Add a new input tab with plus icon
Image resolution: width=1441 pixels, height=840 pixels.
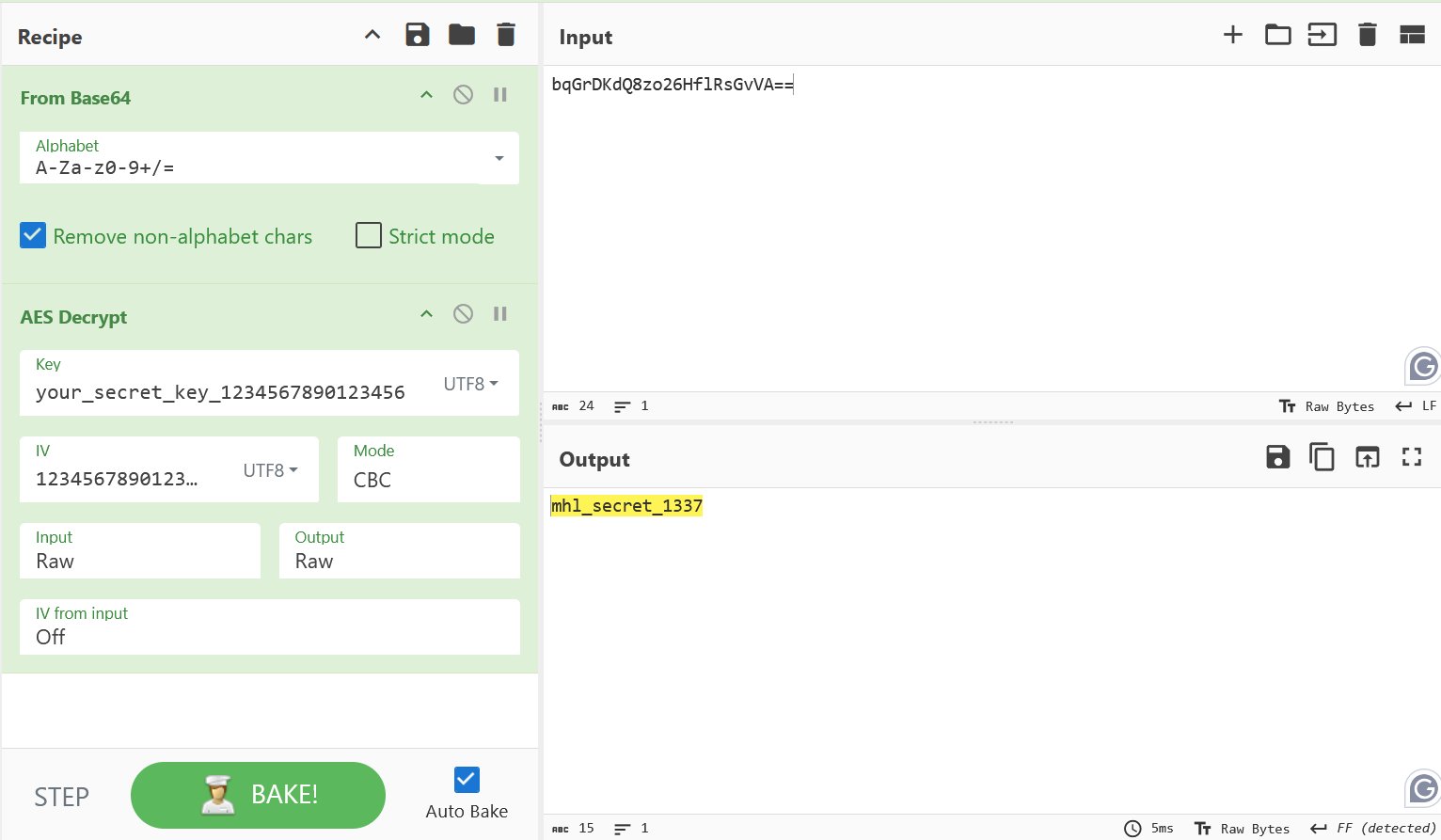point(1233,35)
